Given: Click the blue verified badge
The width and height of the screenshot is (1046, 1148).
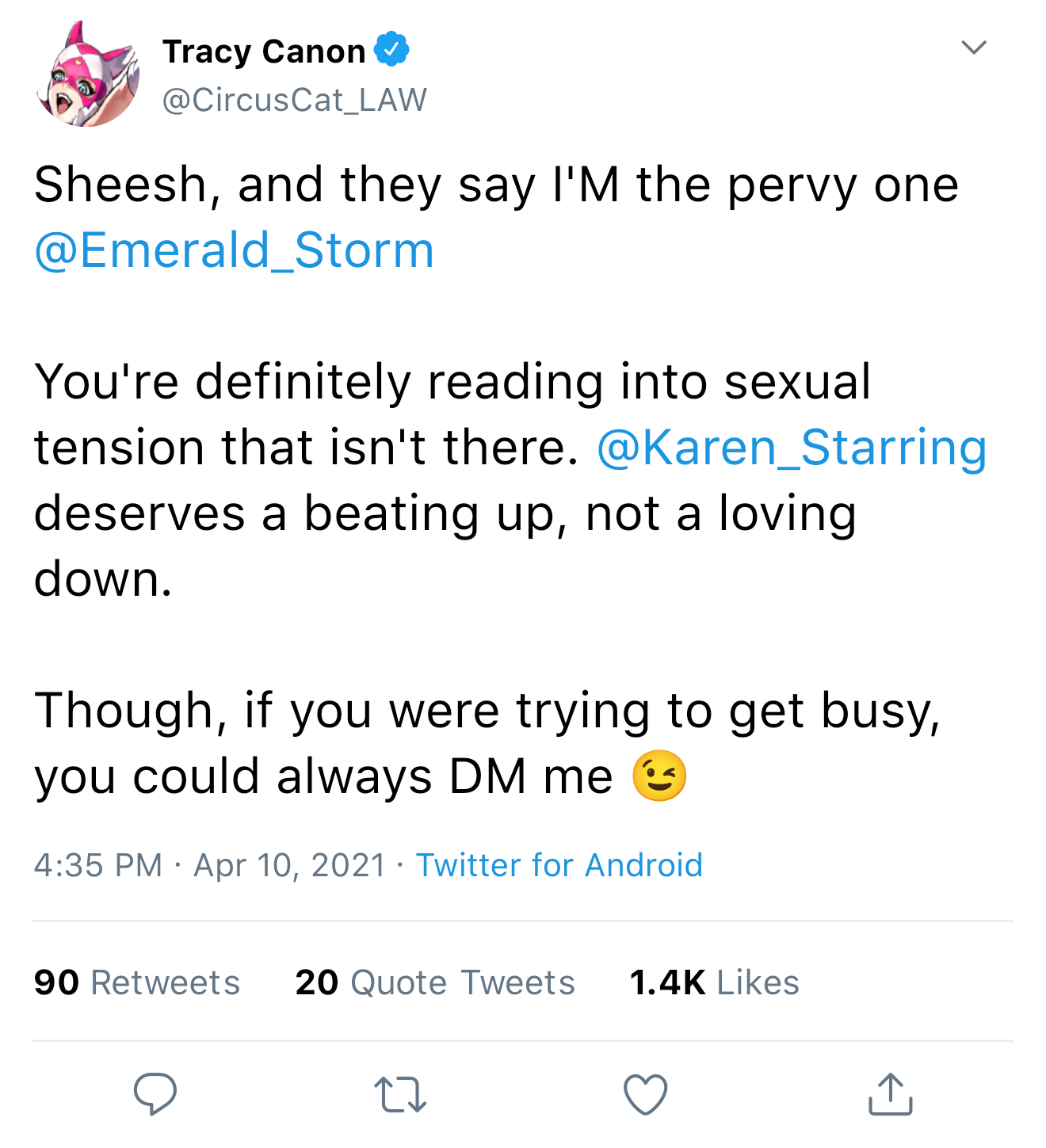Looking at the screenshot, I should click(x=391, y=50).
